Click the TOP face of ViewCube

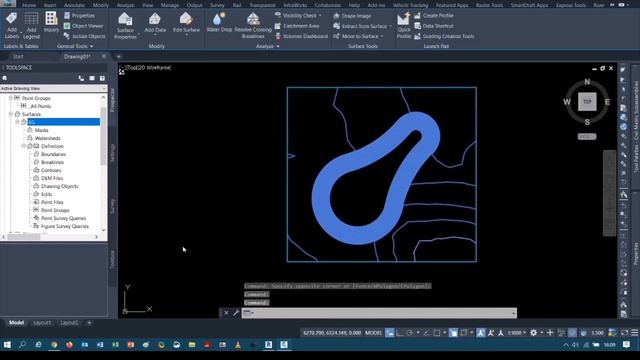pos(587,102)
